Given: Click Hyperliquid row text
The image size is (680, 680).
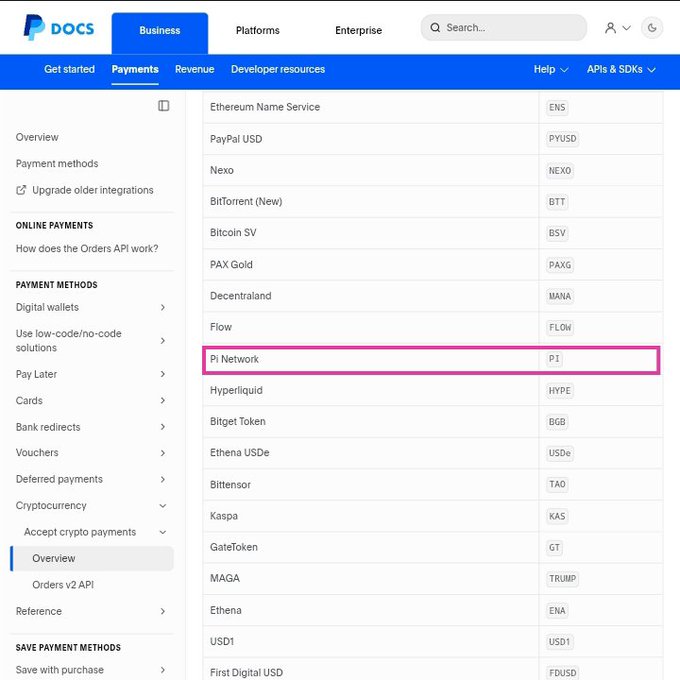Looking at the screenshot, I should (236, 390).
